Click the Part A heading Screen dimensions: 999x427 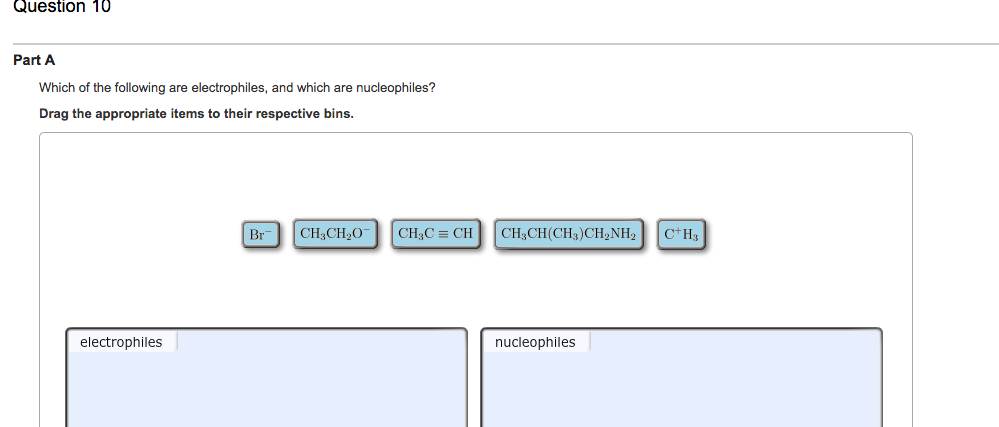(34, 61)
